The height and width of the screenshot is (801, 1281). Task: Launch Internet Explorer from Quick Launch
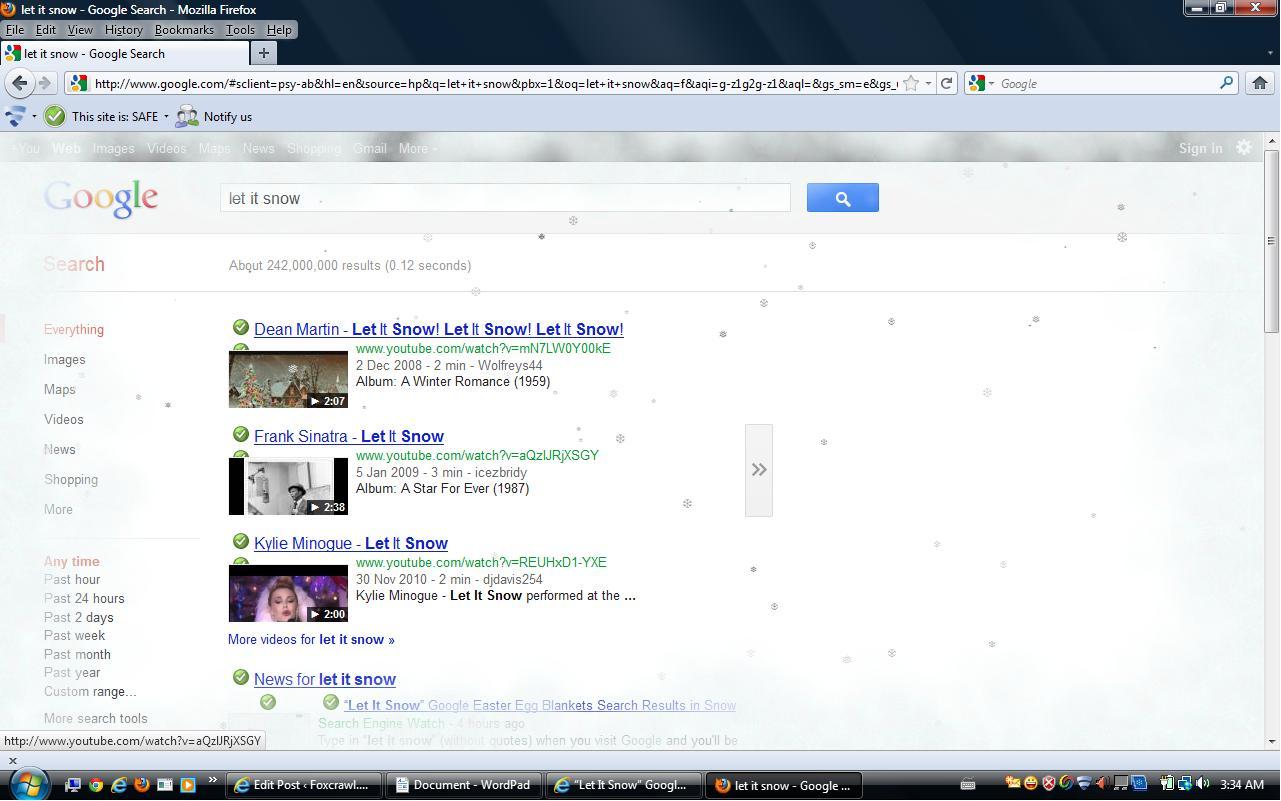[118, 785]
